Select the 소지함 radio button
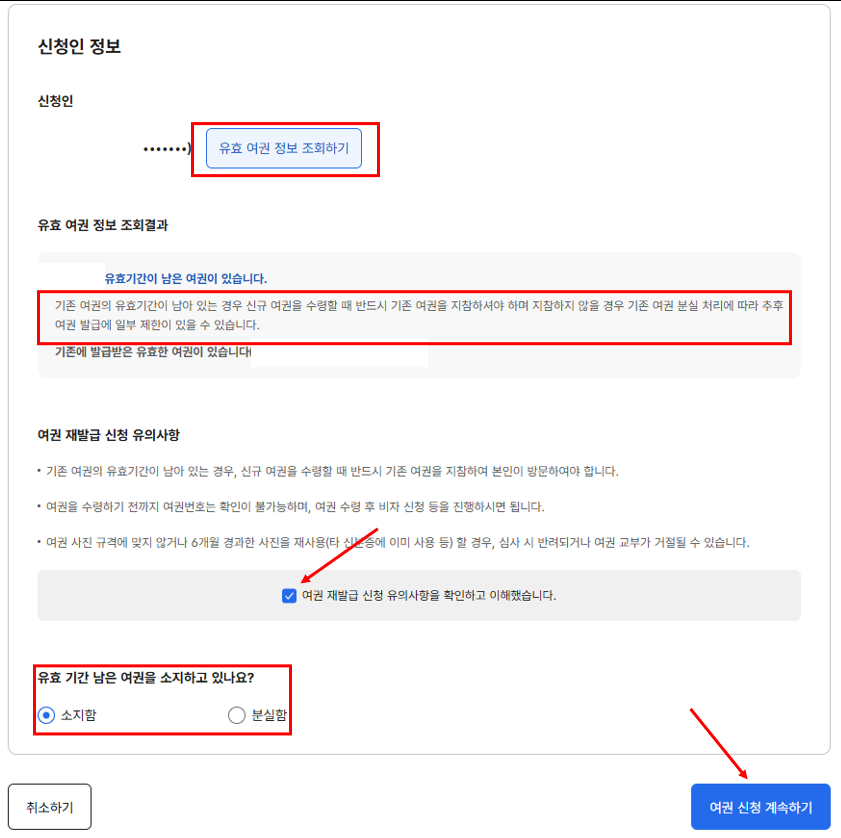Screen dimensions: 841x838 point(47,715)
